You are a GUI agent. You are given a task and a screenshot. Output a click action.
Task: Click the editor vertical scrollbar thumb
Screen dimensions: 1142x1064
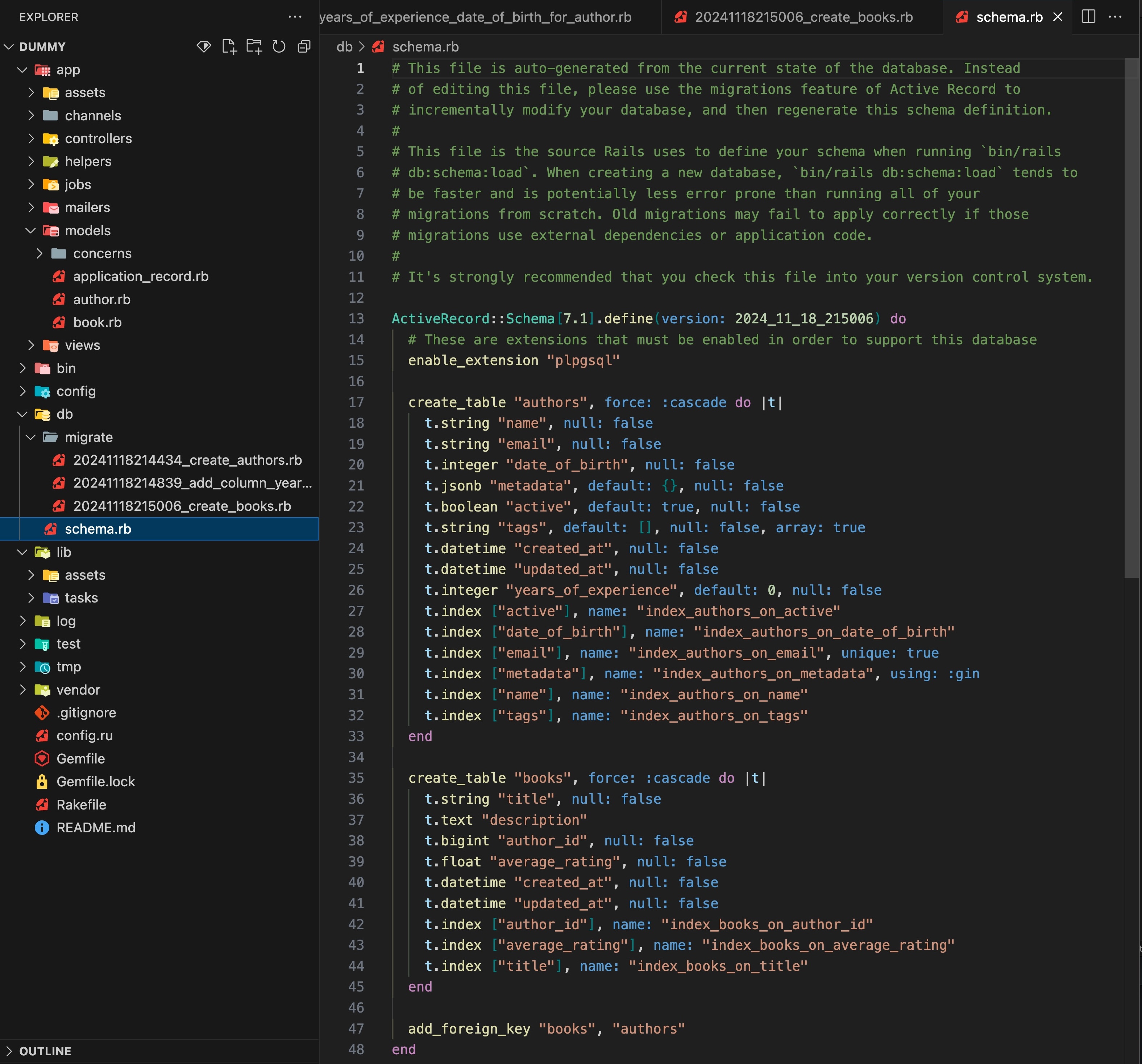tap(1131, 316)
